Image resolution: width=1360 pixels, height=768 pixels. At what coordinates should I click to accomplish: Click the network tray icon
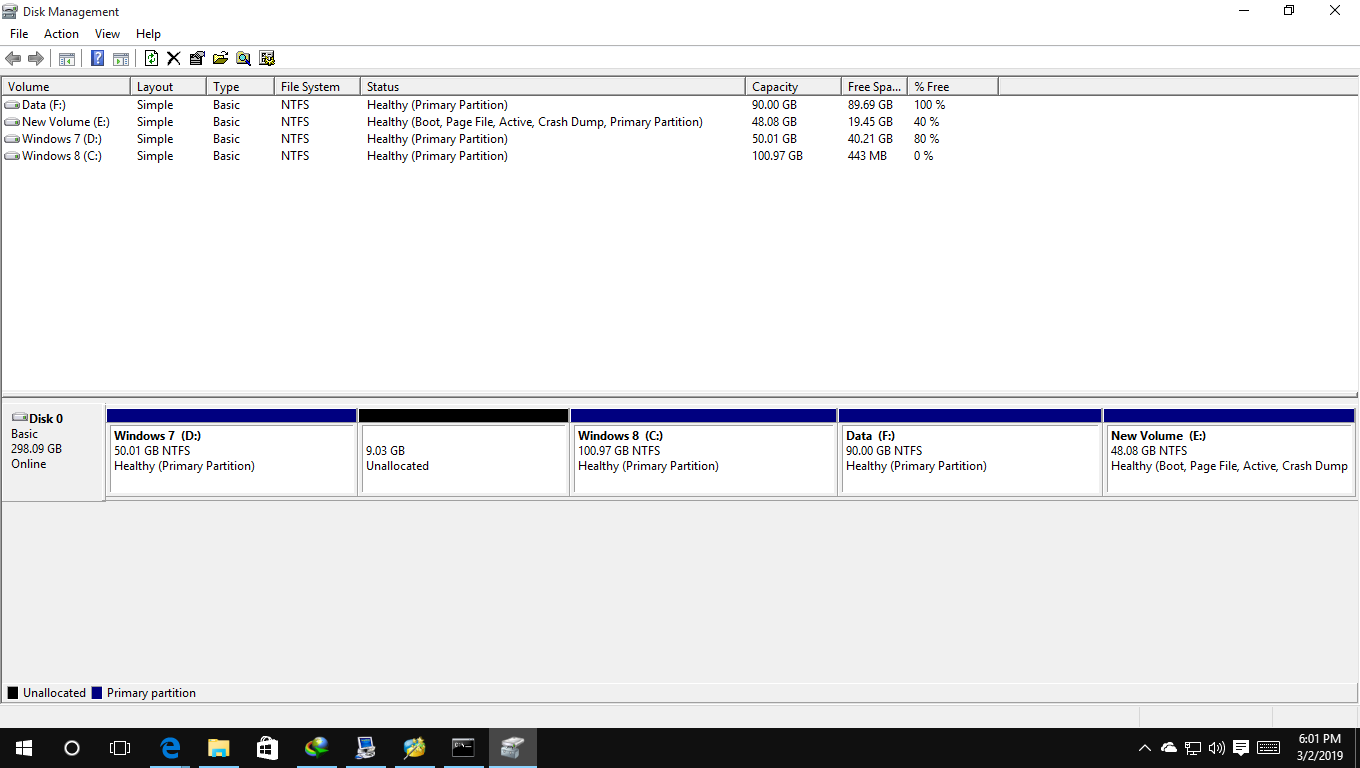[x=1193, y=748]
